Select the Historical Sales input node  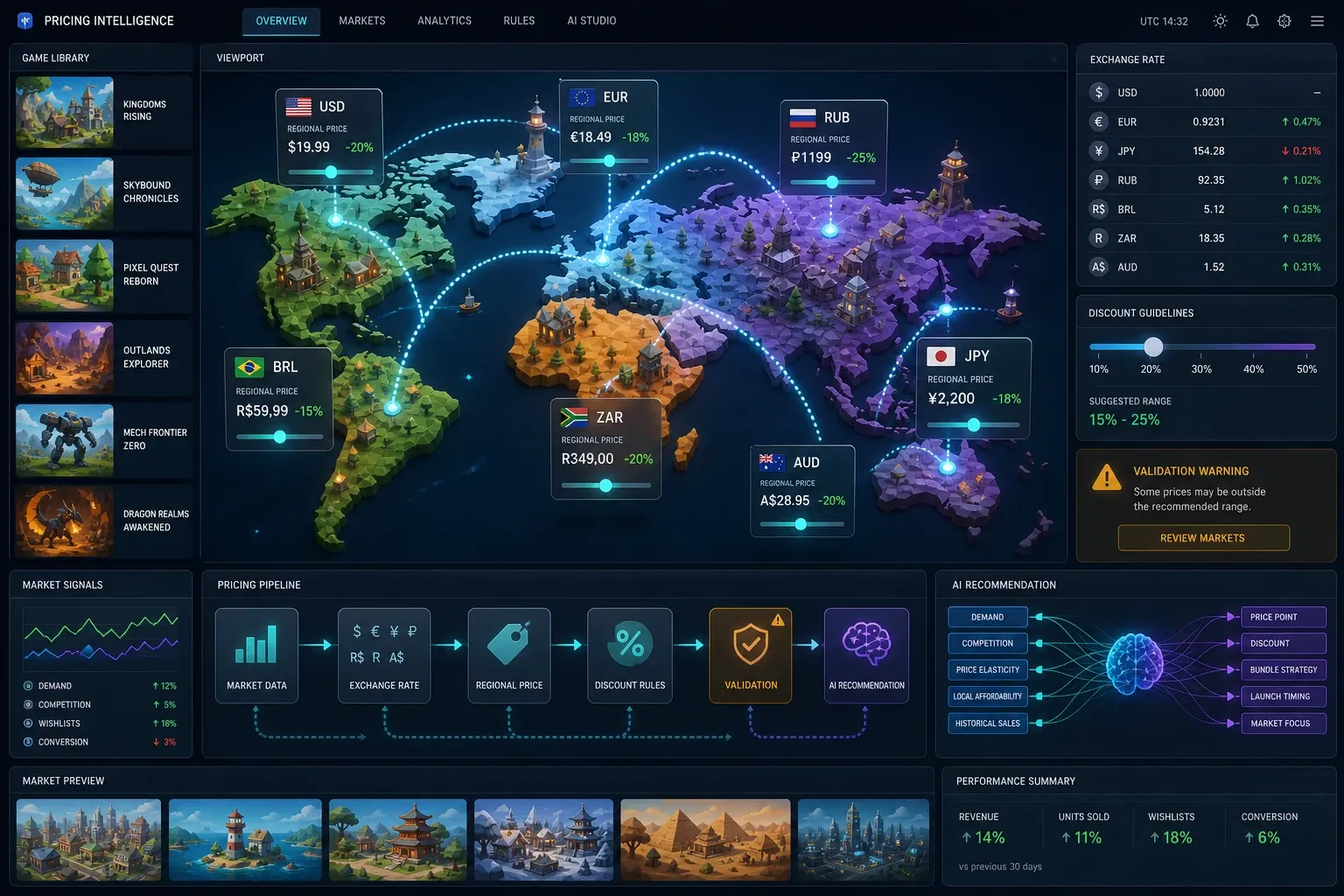988,724
